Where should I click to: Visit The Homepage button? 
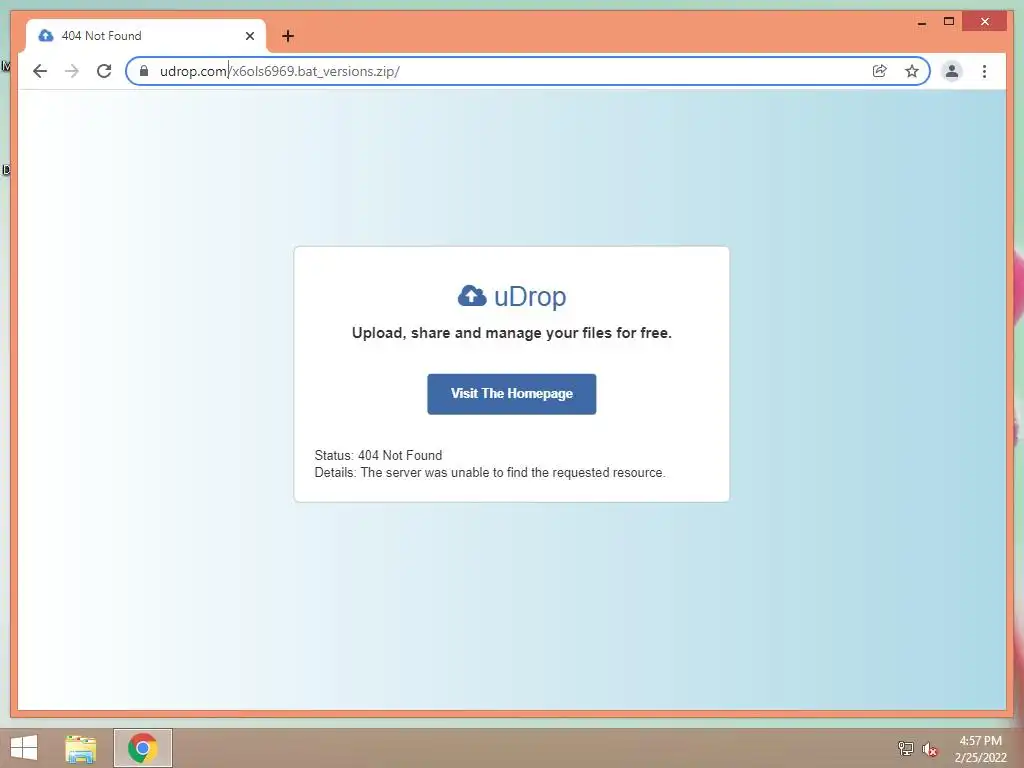pyautogui.click(x=511, y=394)
